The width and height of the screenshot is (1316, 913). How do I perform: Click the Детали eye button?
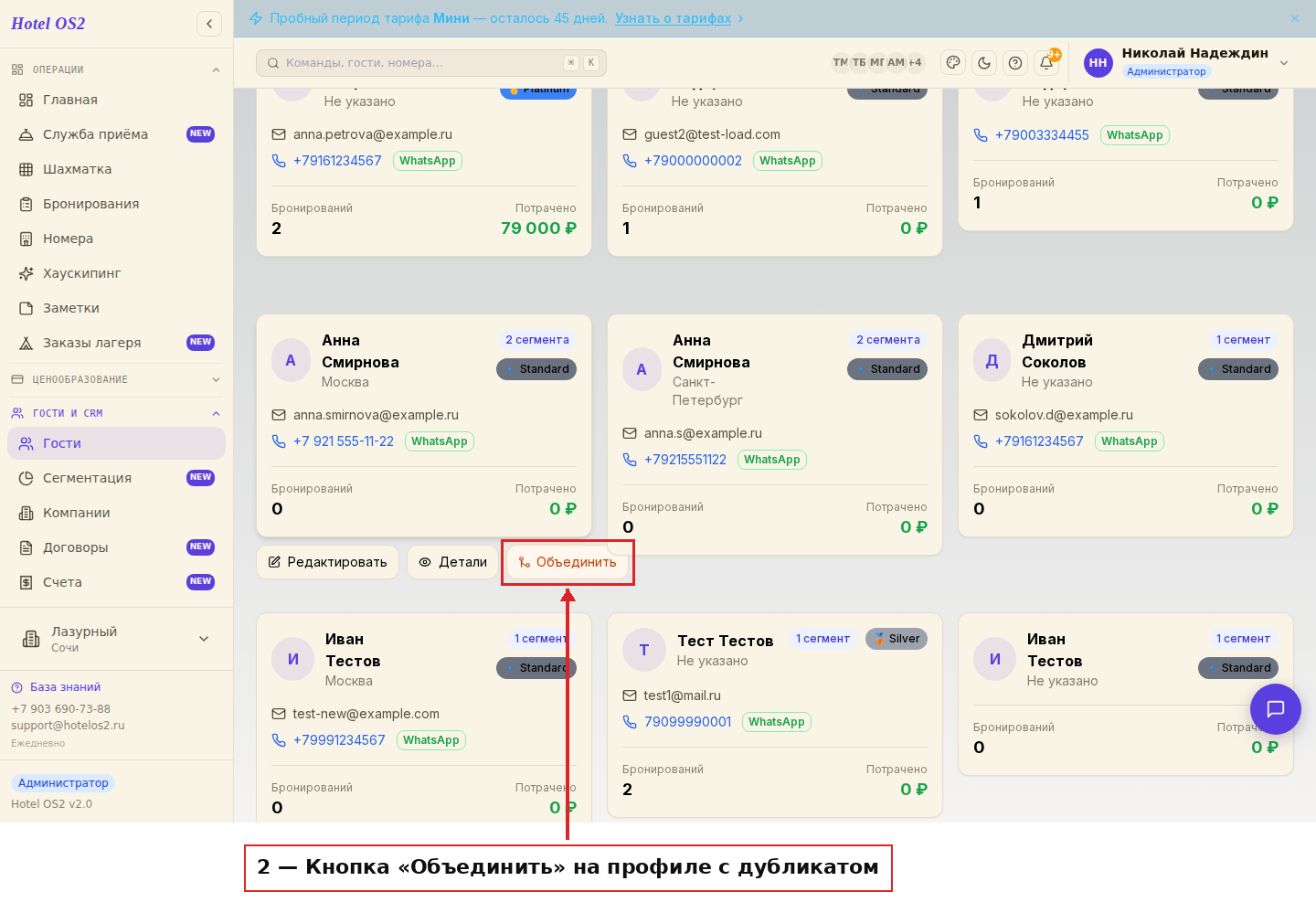[453, 562]
